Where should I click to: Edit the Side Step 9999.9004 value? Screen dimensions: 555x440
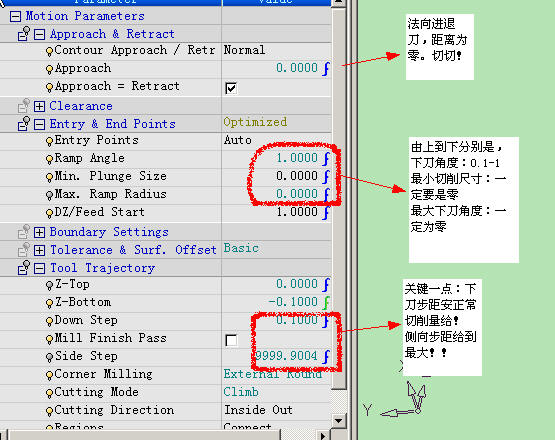(x=286, y=356)
